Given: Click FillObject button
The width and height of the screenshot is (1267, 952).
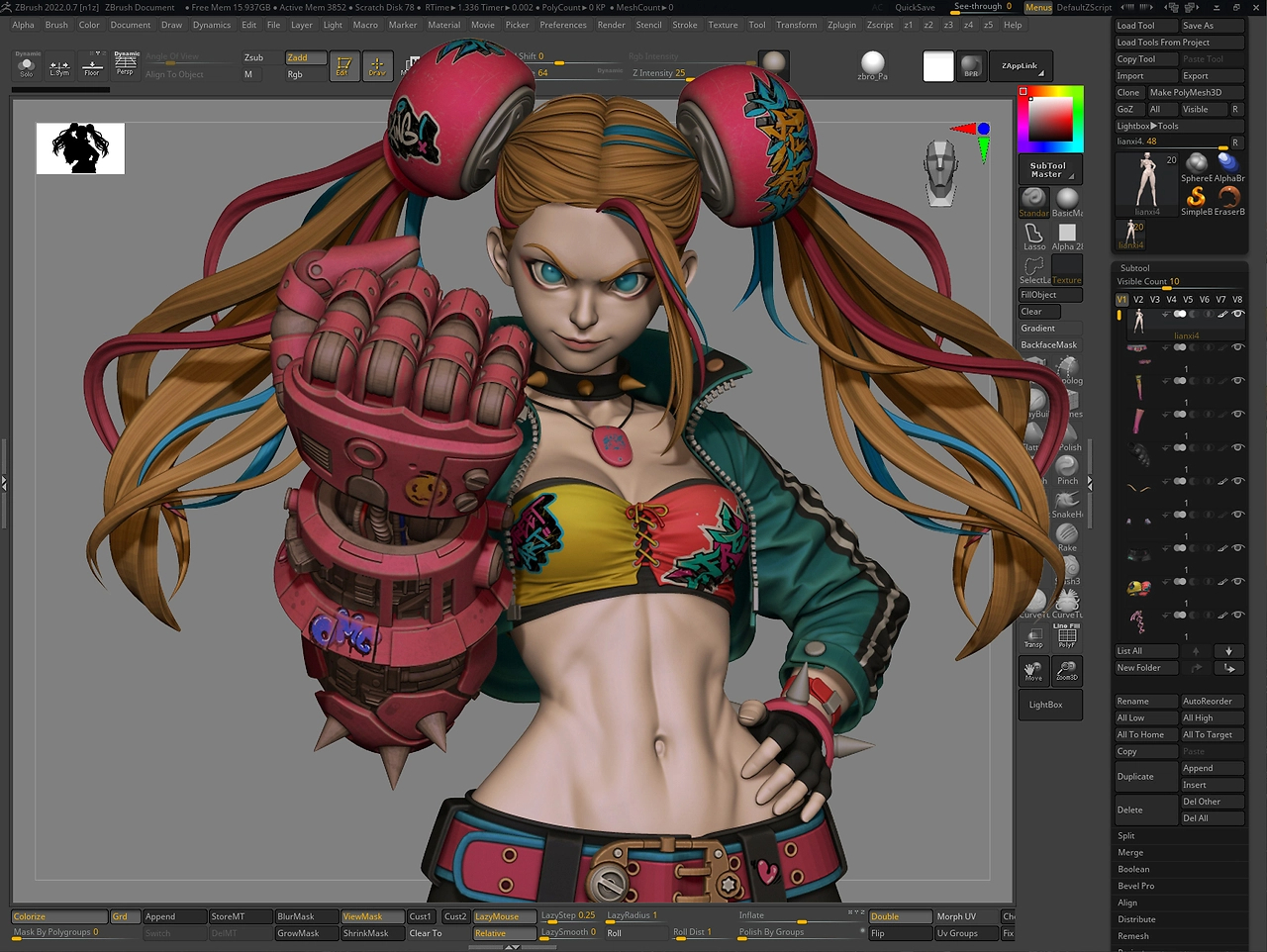Looking at the screenshot, I should [x=1050, y=295].
